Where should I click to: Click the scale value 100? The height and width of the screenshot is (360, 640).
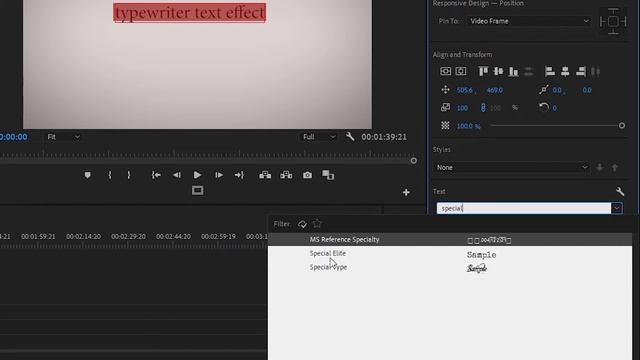tap(462, 108)
